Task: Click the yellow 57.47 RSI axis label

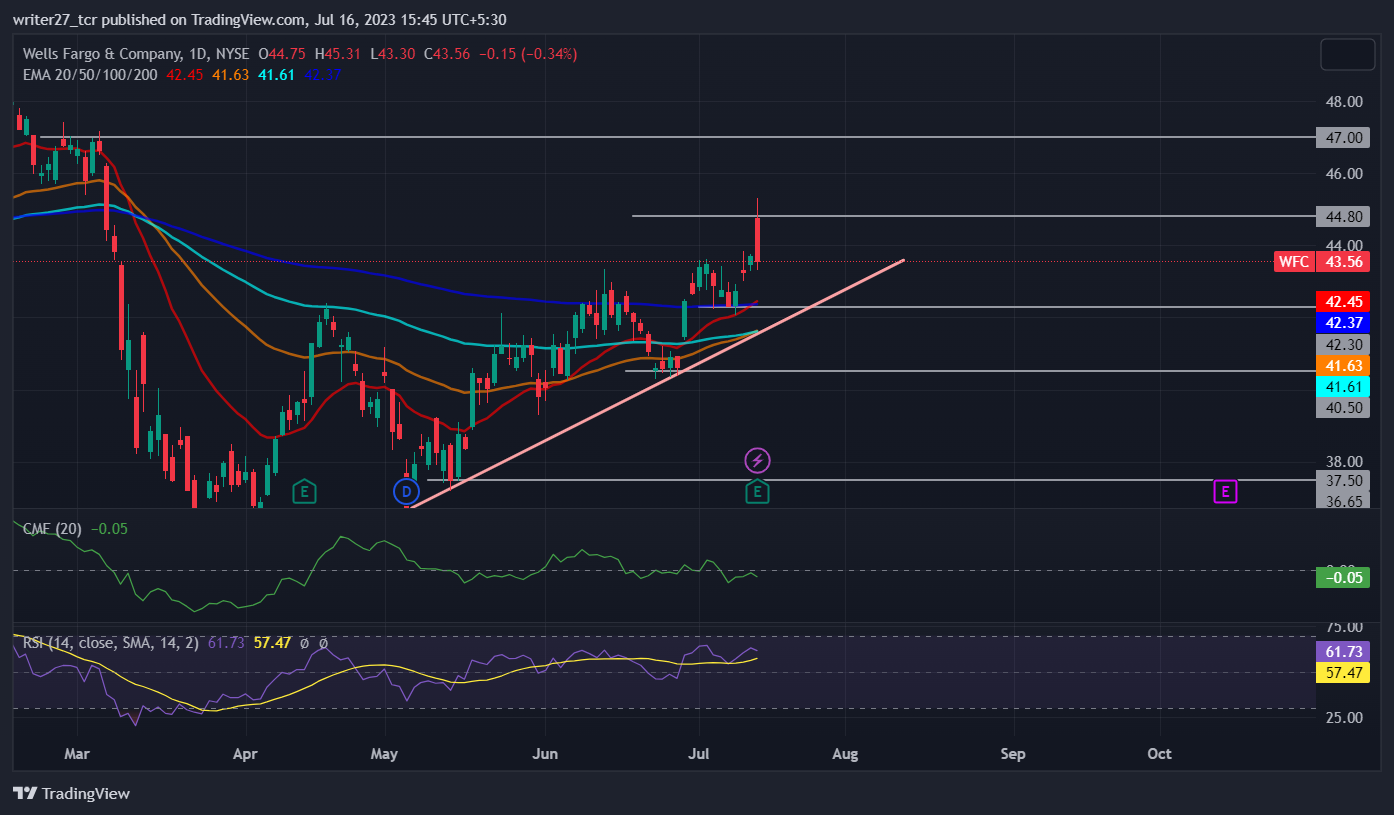Action: (x=1343, y=672)
